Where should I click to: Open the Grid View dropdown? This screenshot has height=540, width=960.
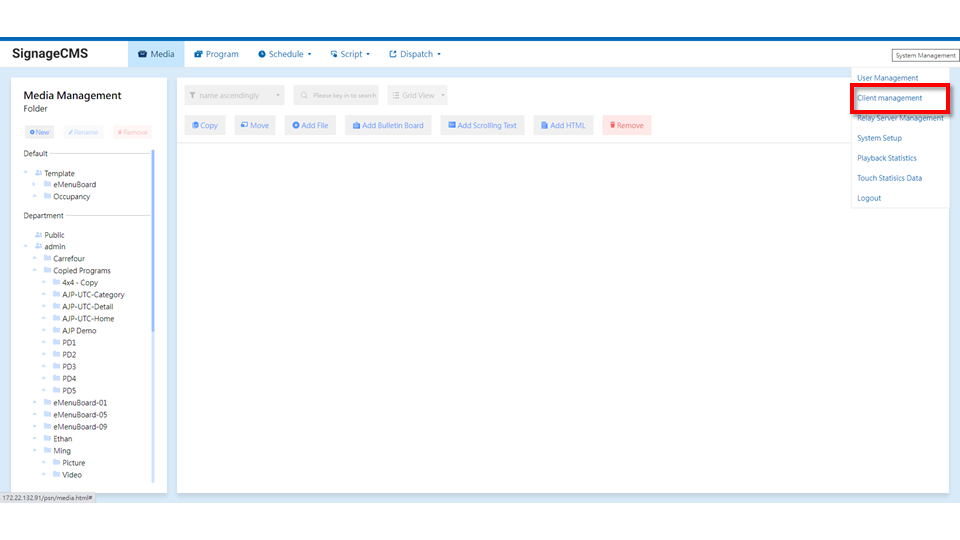[417, 95]
